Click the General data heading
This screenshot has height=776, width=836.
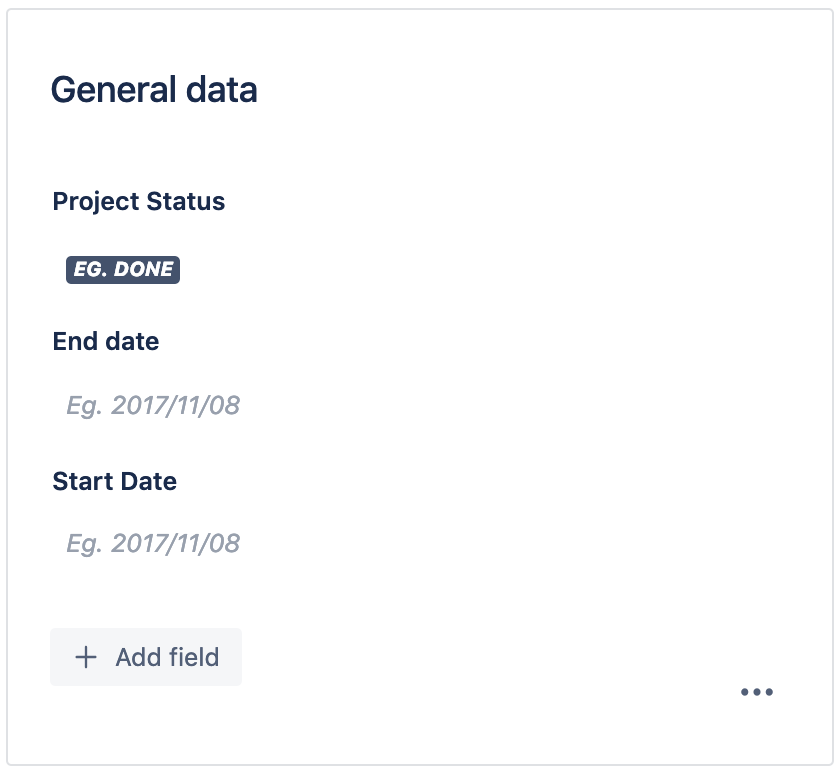pos(154,90)
